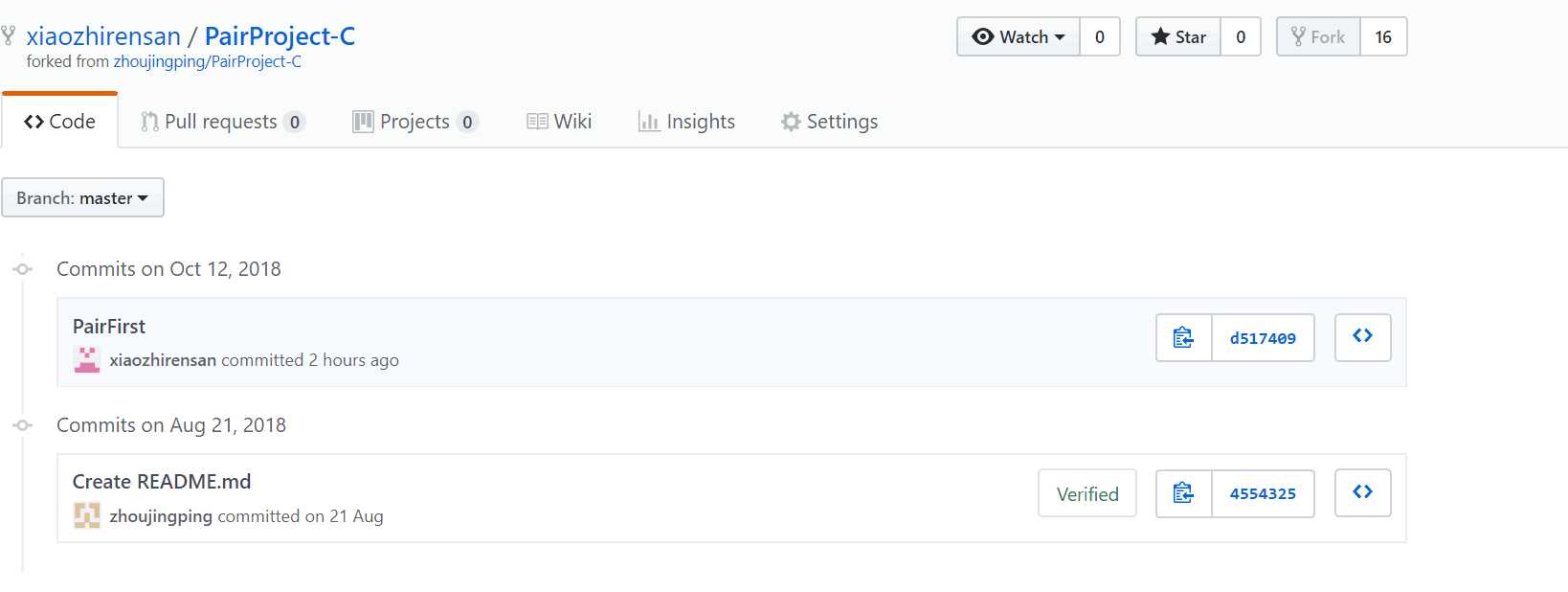Viewport: 1568px width, 592px height.
Task: Open commit hash link d517409
Action: pos(1263,337)
